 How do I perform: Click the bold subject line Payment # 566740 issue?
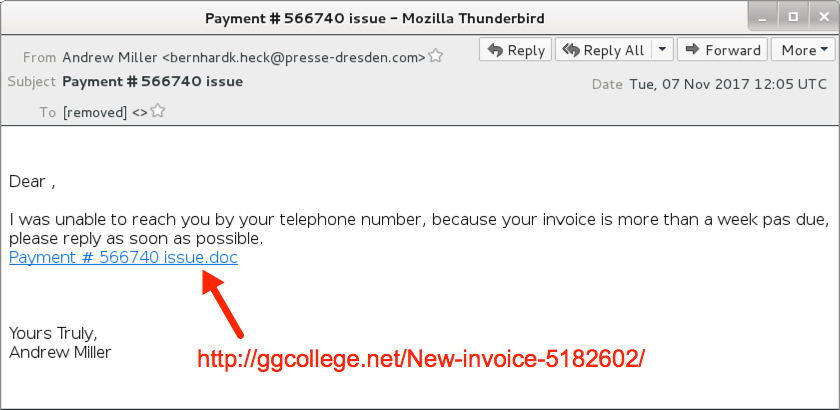point(153,81)
